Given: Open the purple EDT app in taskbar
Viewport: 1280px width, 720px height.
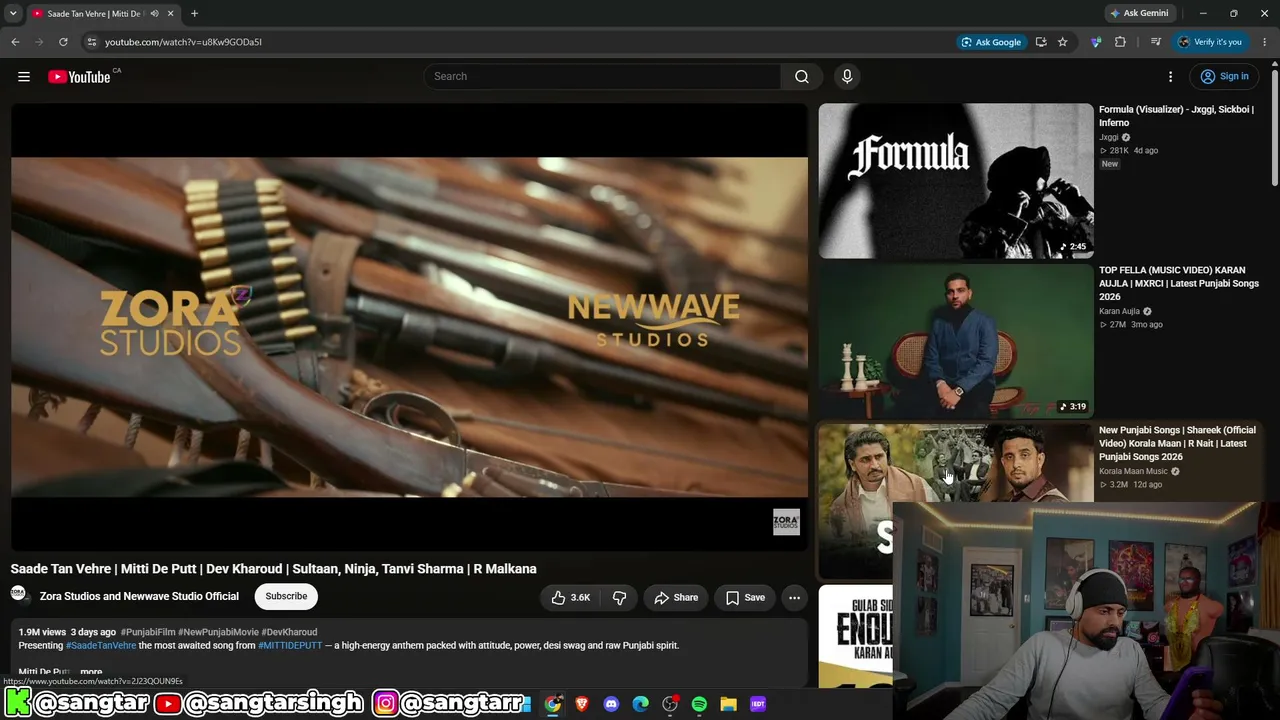Looking at the screenshot, I should point(758,704).
